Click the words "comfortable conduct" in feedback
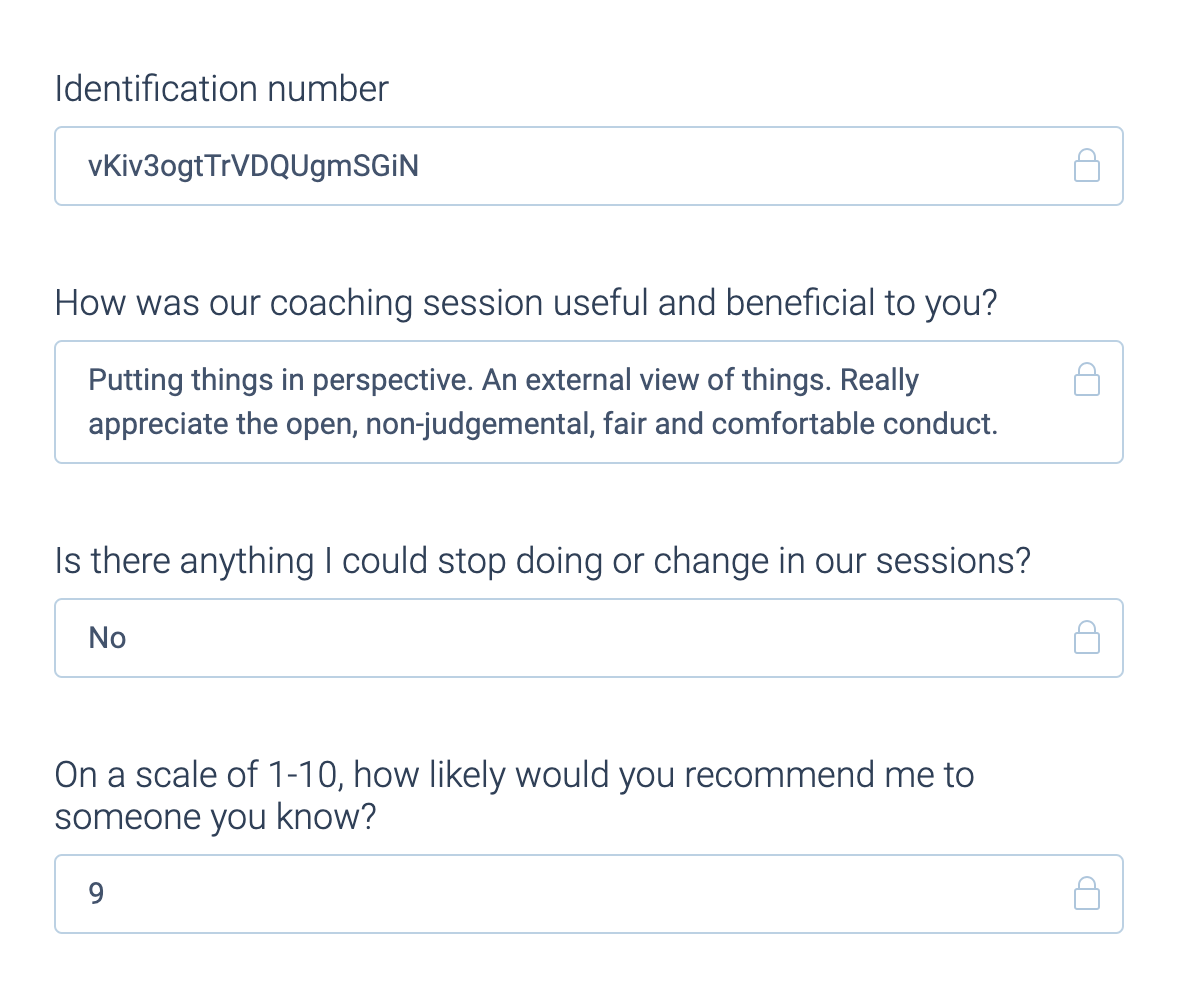Screen dimensions: 1184x994 click(852, 424)
